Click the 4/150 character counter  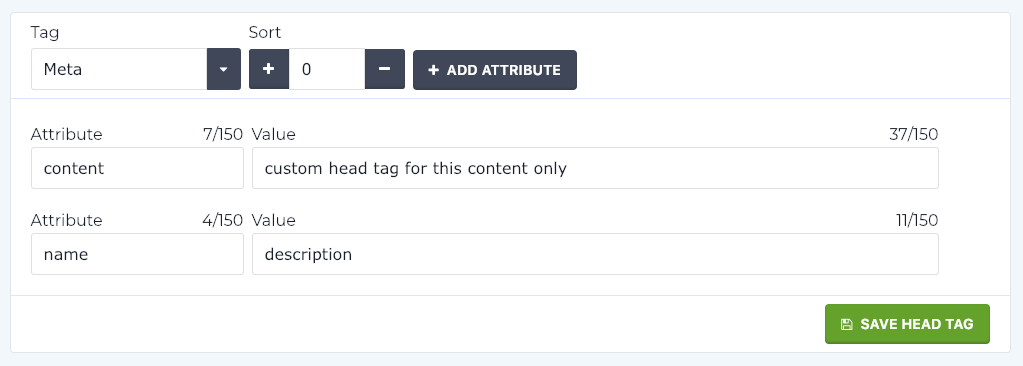click(x=222, y=221)
